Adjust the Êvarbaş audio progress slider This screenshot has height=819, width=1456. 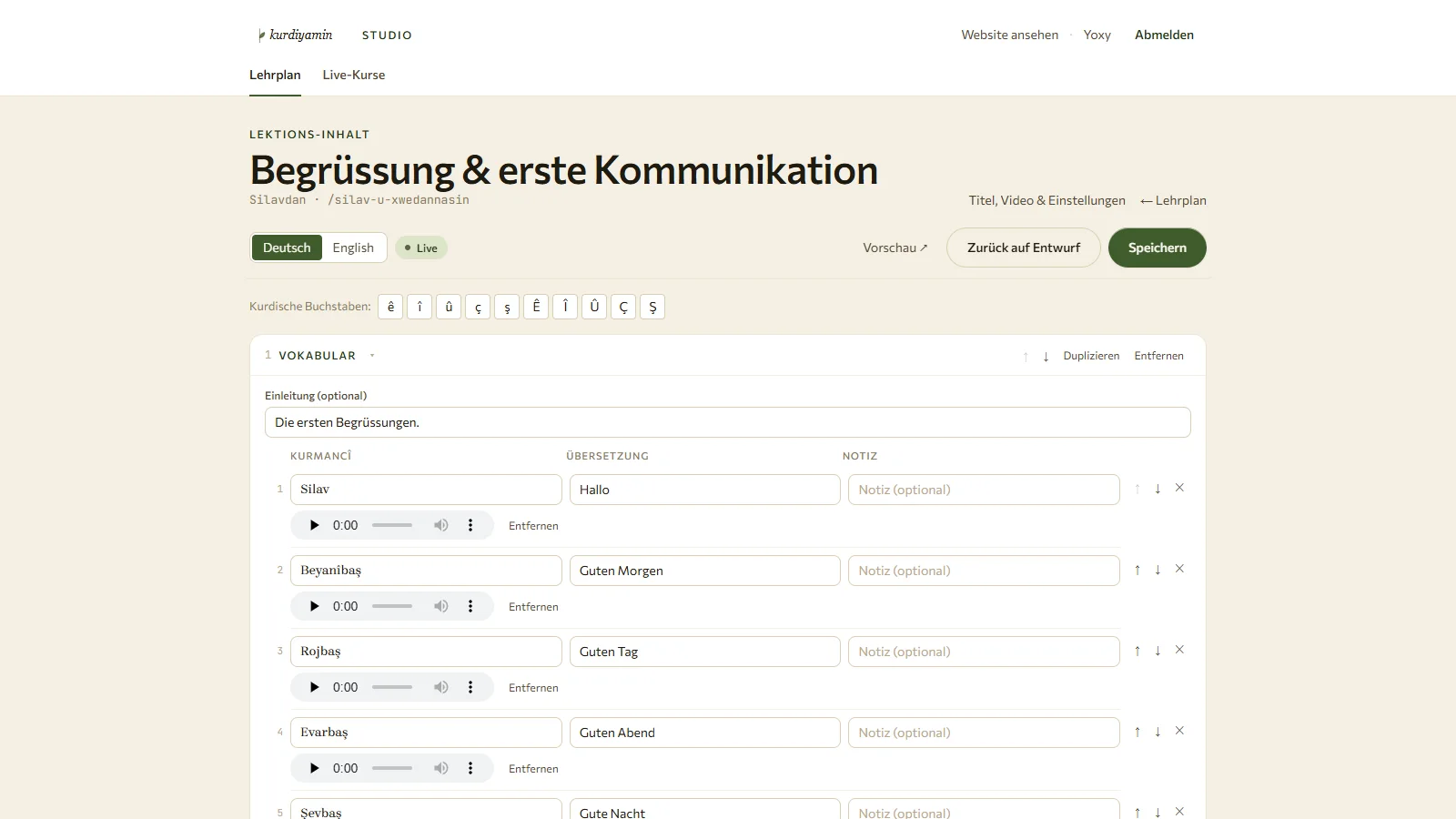(392, 768)
